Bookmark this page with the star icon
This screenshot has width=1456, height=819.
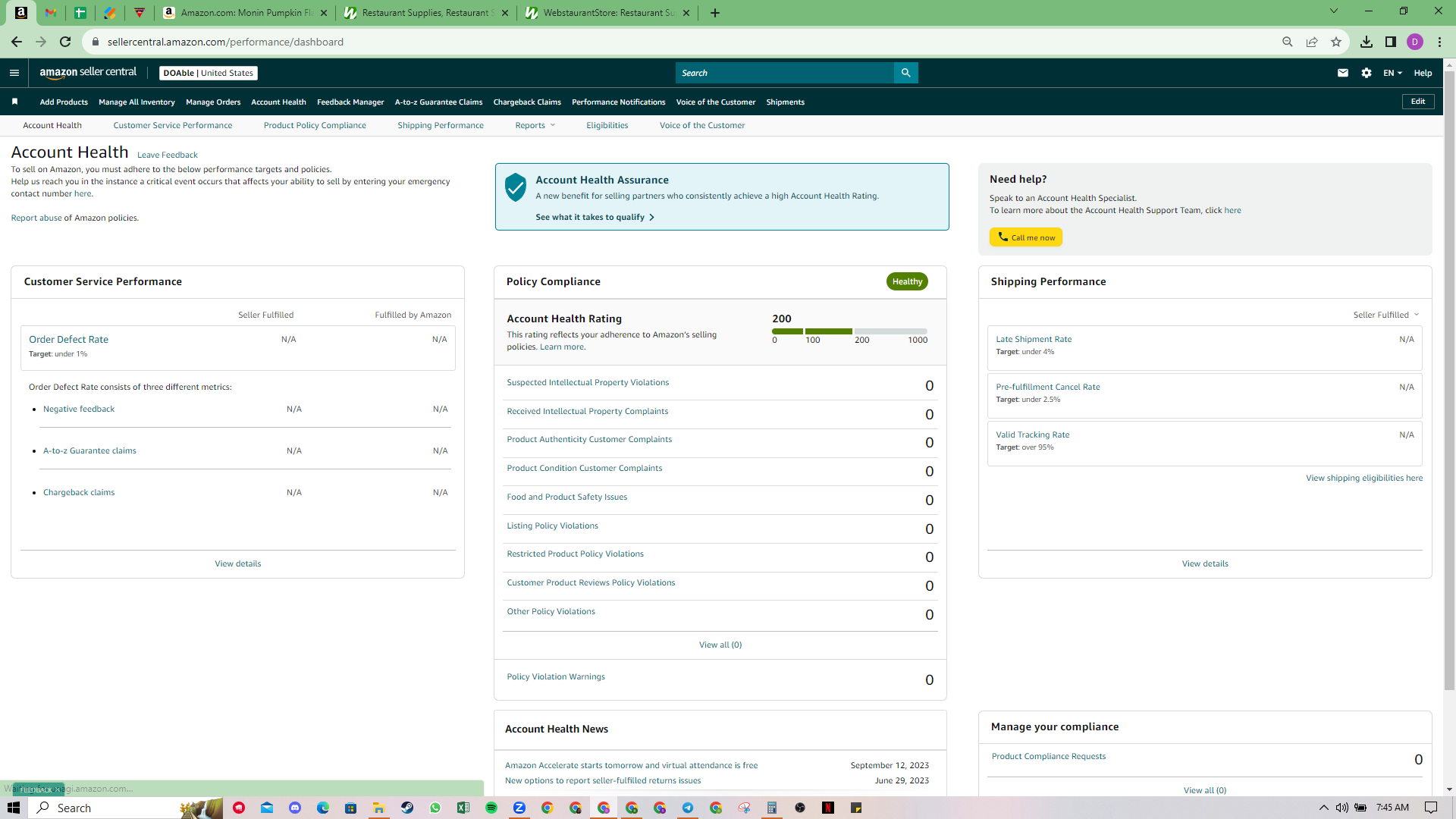coord(1336,42)
